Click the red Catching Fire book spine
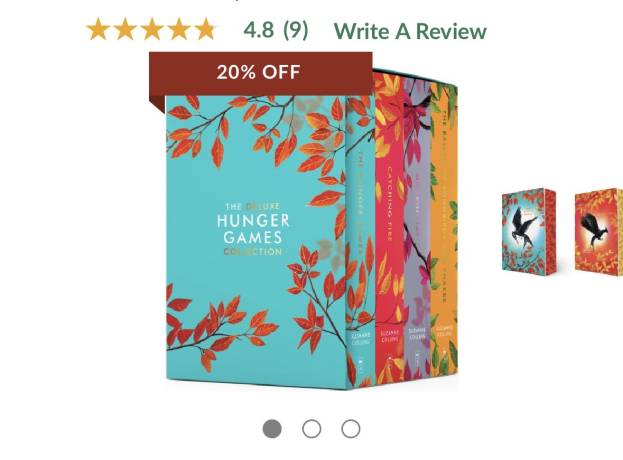 [x=389, y=230]
